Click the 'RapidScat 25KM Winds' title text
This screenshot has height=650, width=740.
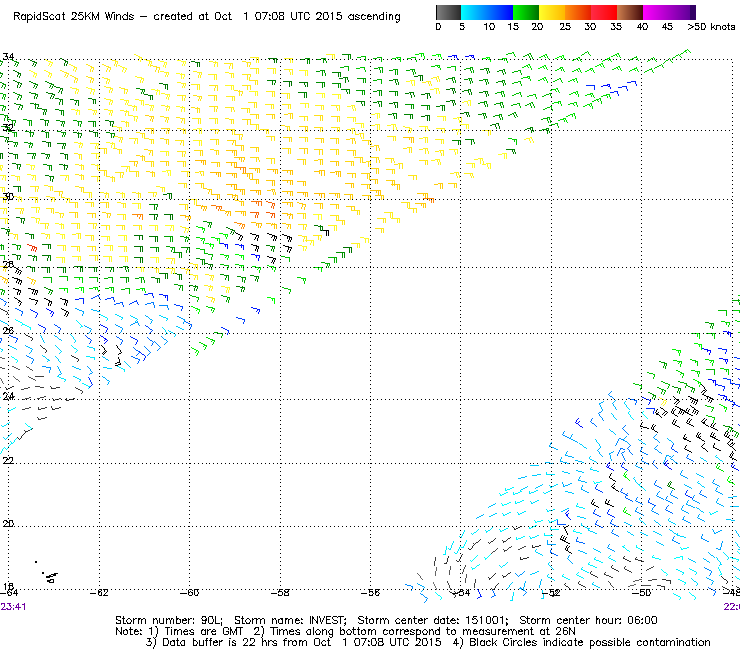(x=74, y=17)
